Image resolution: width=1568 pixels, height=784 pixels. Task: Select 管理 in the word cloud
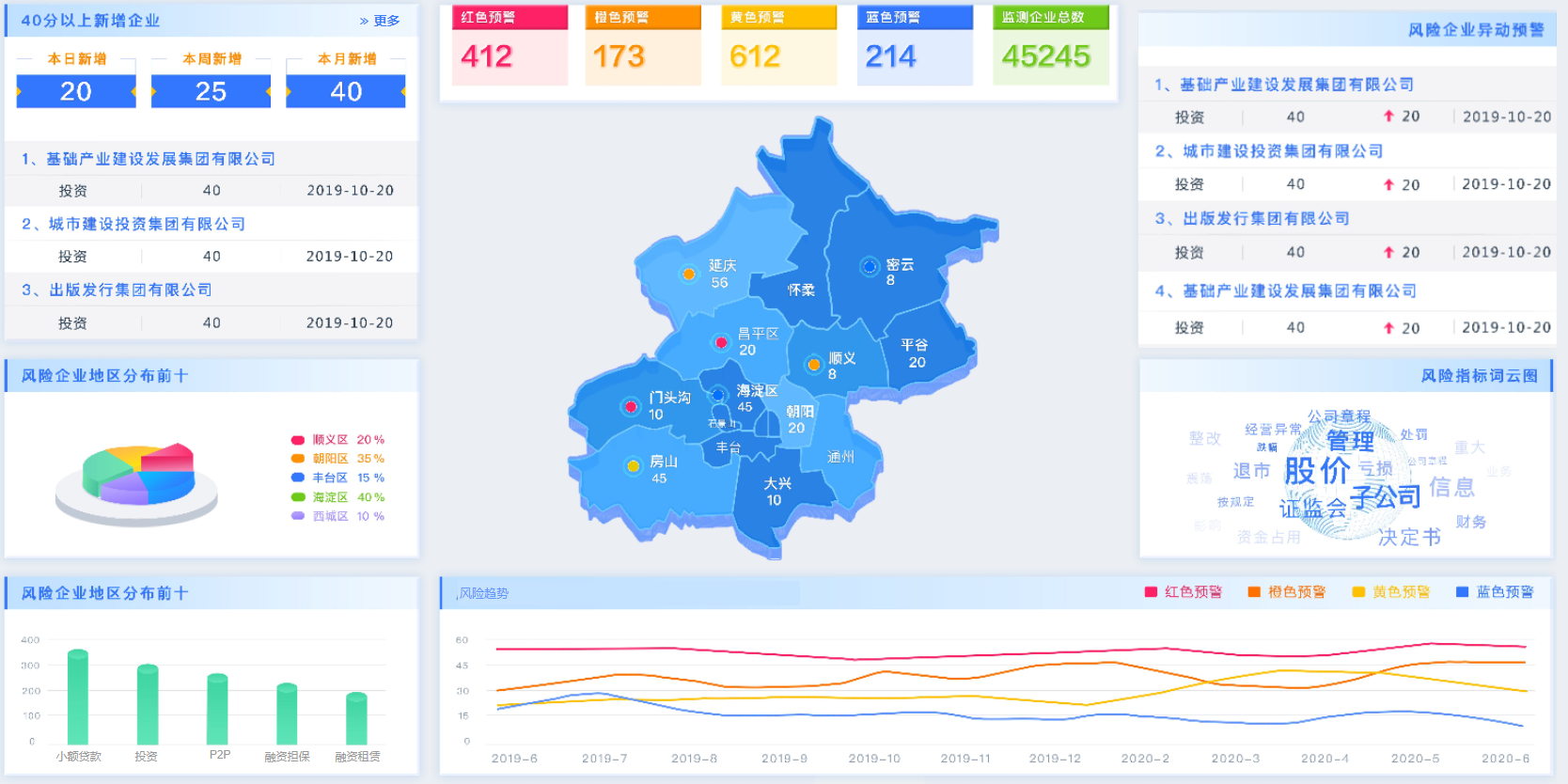point(1350,440)
